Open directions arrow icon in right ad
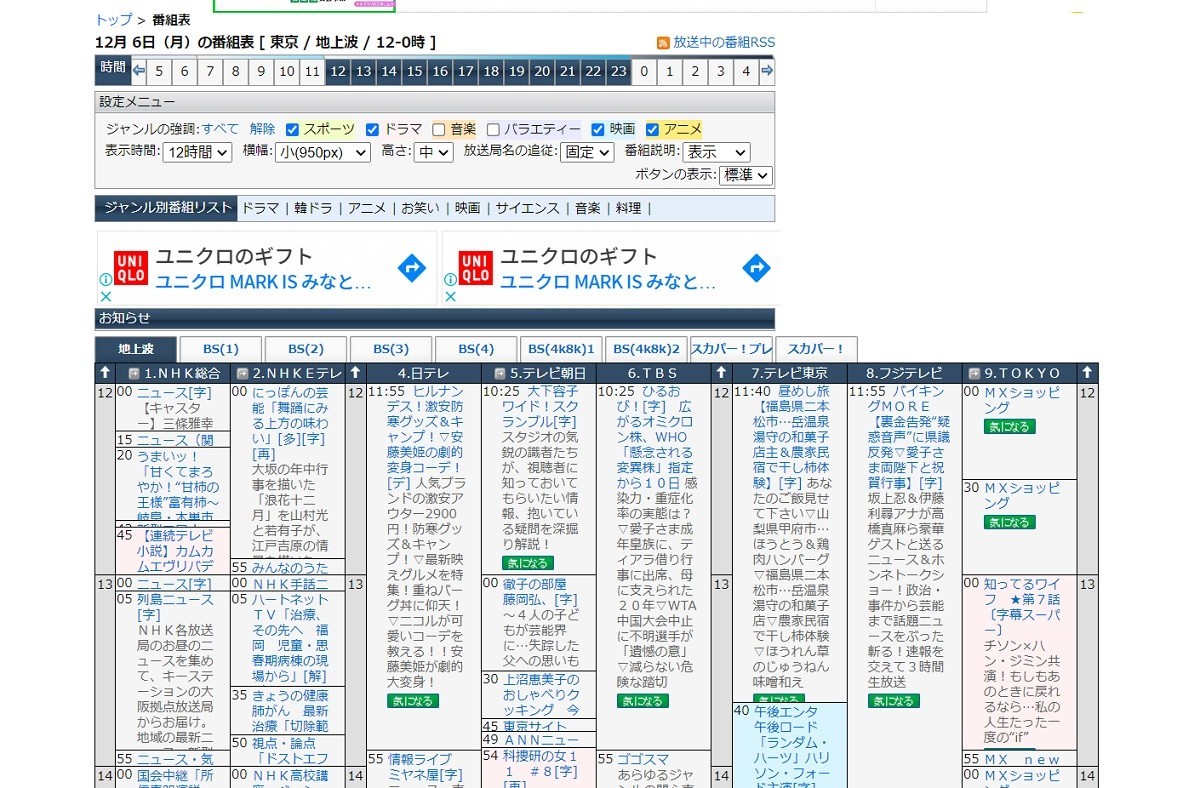Image resolution: width=1200 pixels, height=788 pixels. click(x=757, y=268)
